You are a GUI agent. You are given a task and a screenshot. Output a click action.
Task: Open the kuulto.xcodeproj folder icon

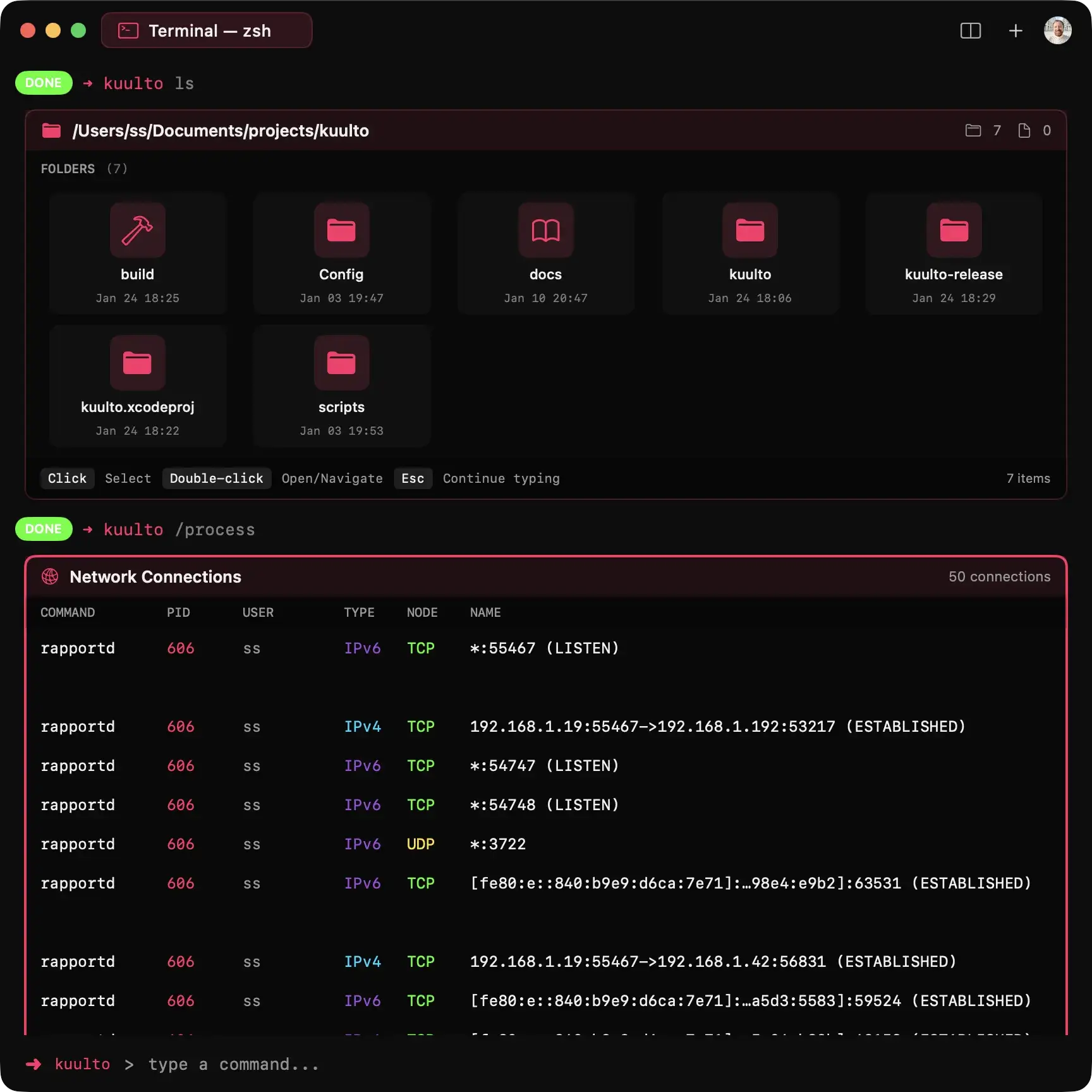pos(137,363)
